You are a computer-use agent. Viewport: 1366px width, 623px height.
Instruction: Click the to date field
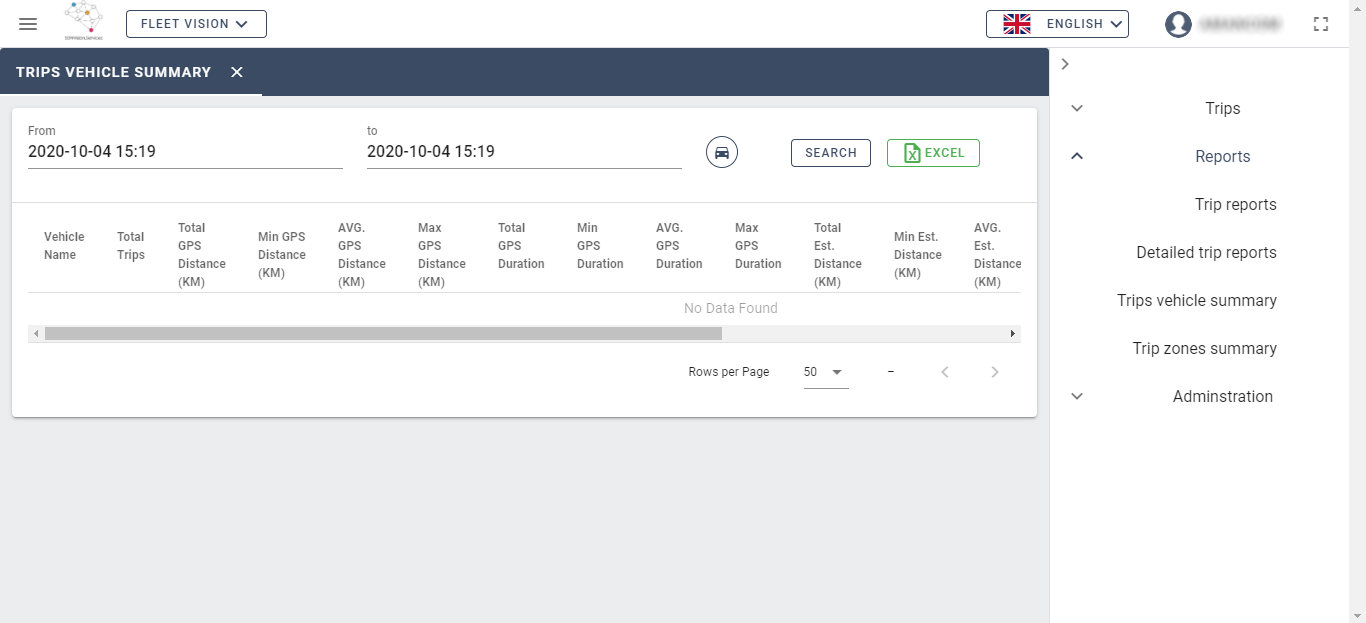pyautogui.click(x=524, y=152)
